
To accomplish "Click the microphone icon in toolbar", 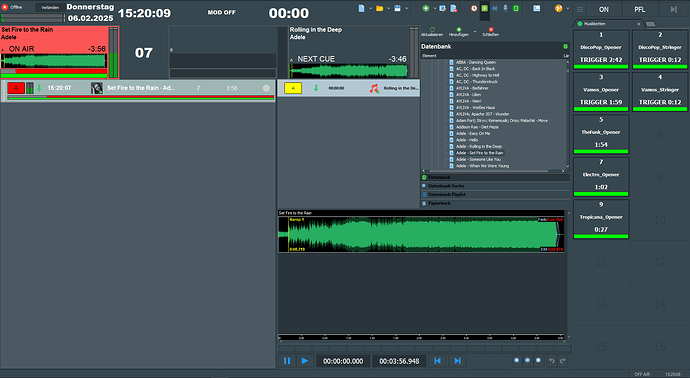I will [x=505, y=8].
